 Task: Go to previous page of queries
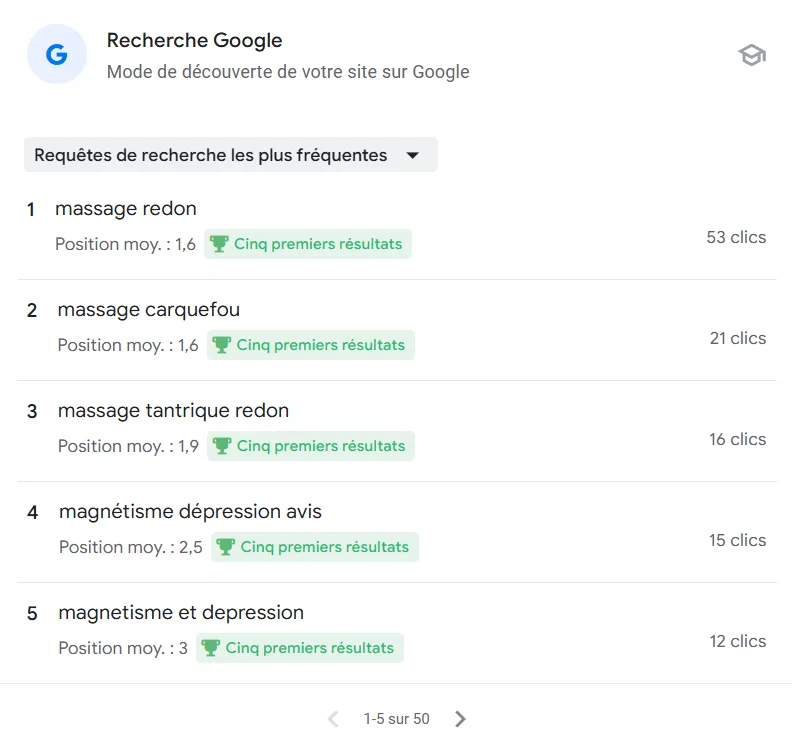pos(333,719)
